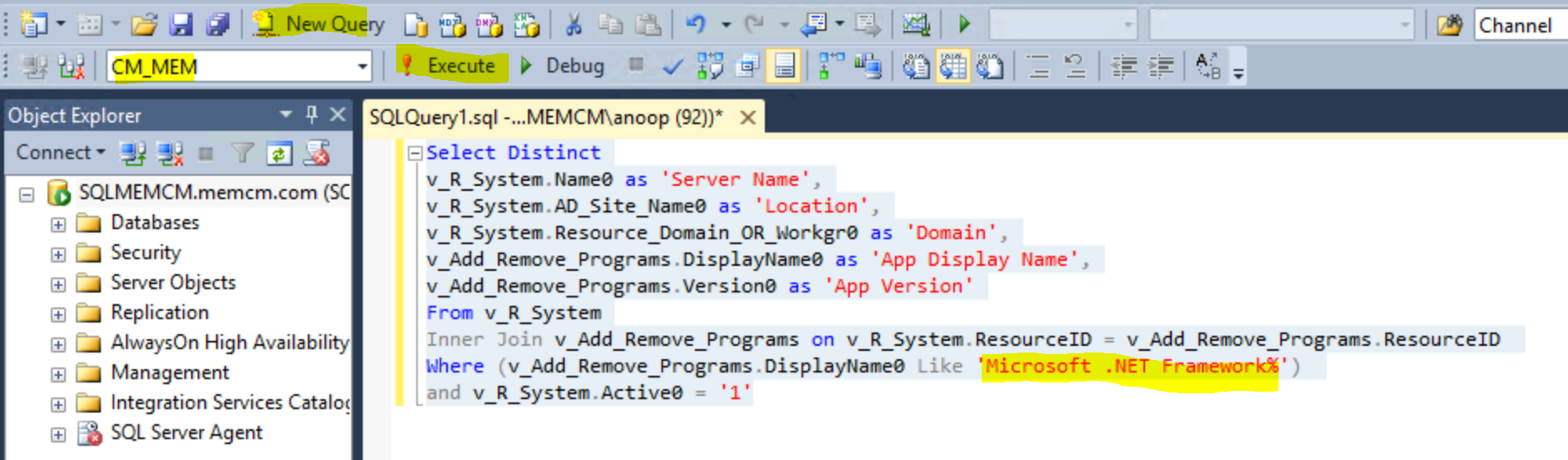1568x460 pixels.
Task: Click the 'Microsoft .NET Framework%' string
Action: 1134,366
